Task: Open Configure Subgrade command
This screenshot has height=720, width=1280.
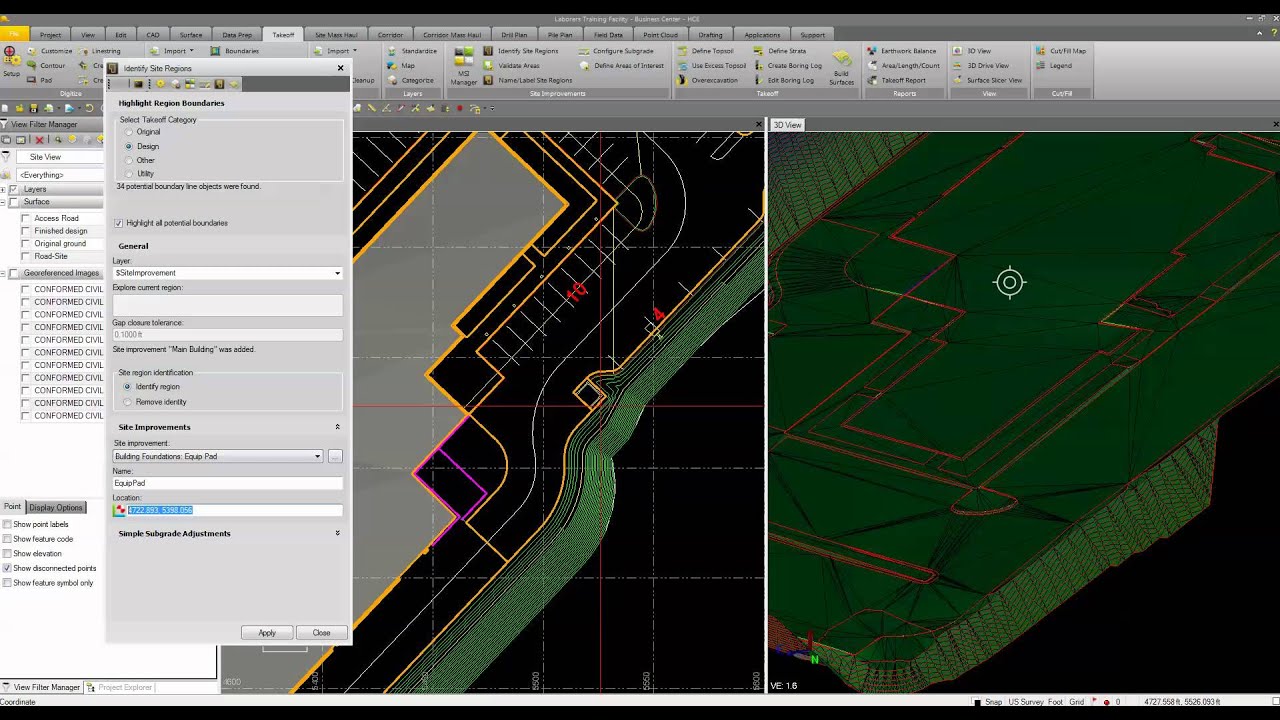Action: pyautogui.click(x=615, y=51)
